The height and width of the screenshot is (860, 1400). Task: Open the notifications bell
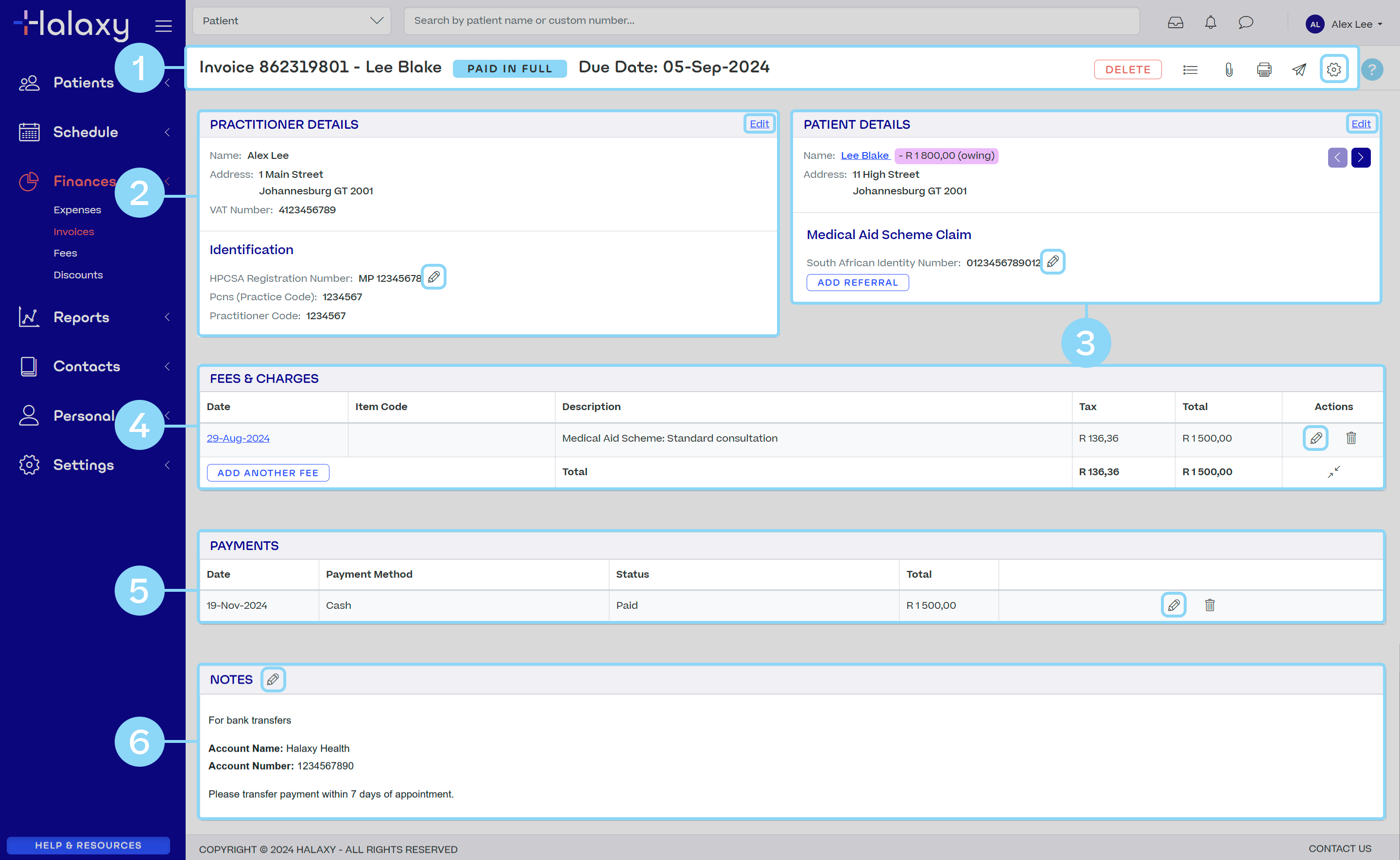[1210, 23]
